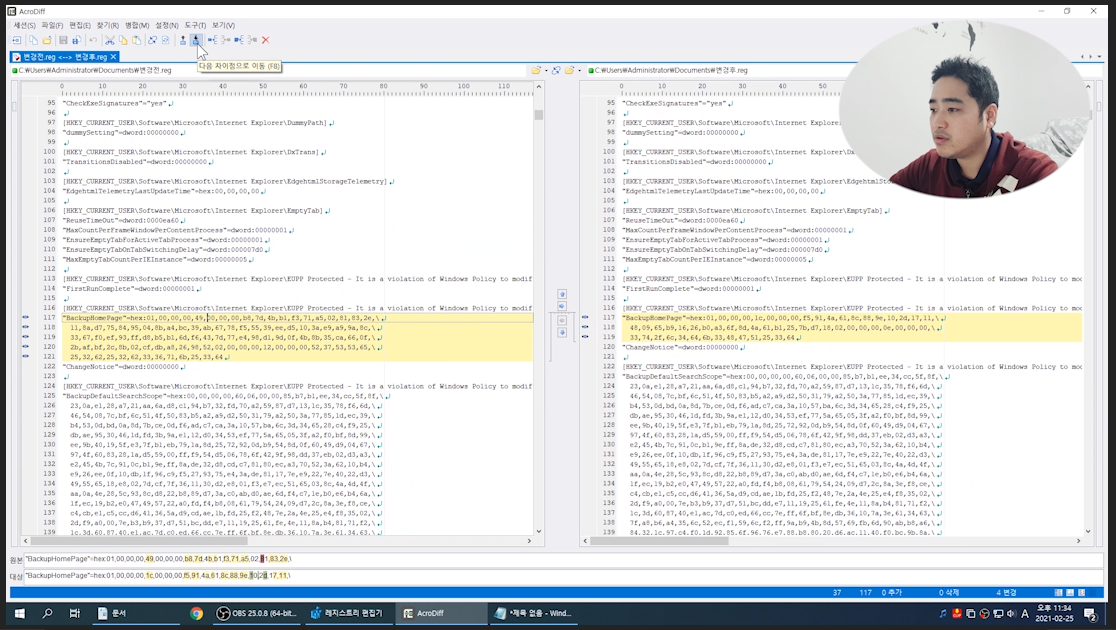Open the 파일(F) menu
The width and height of the screenshot is (1116, 630).
click(x=52, y=26)
